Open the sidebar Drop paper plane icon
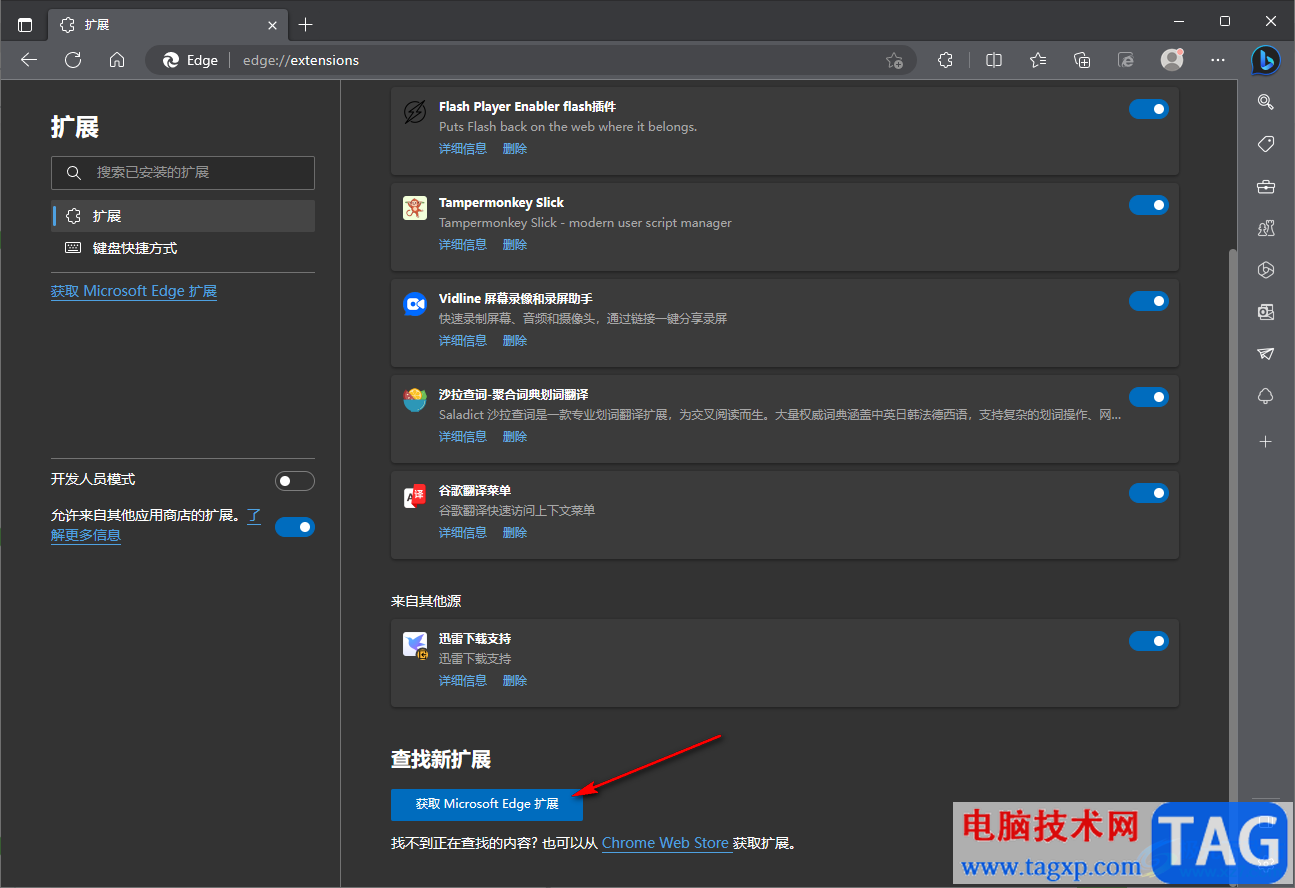 point(1266,354)
